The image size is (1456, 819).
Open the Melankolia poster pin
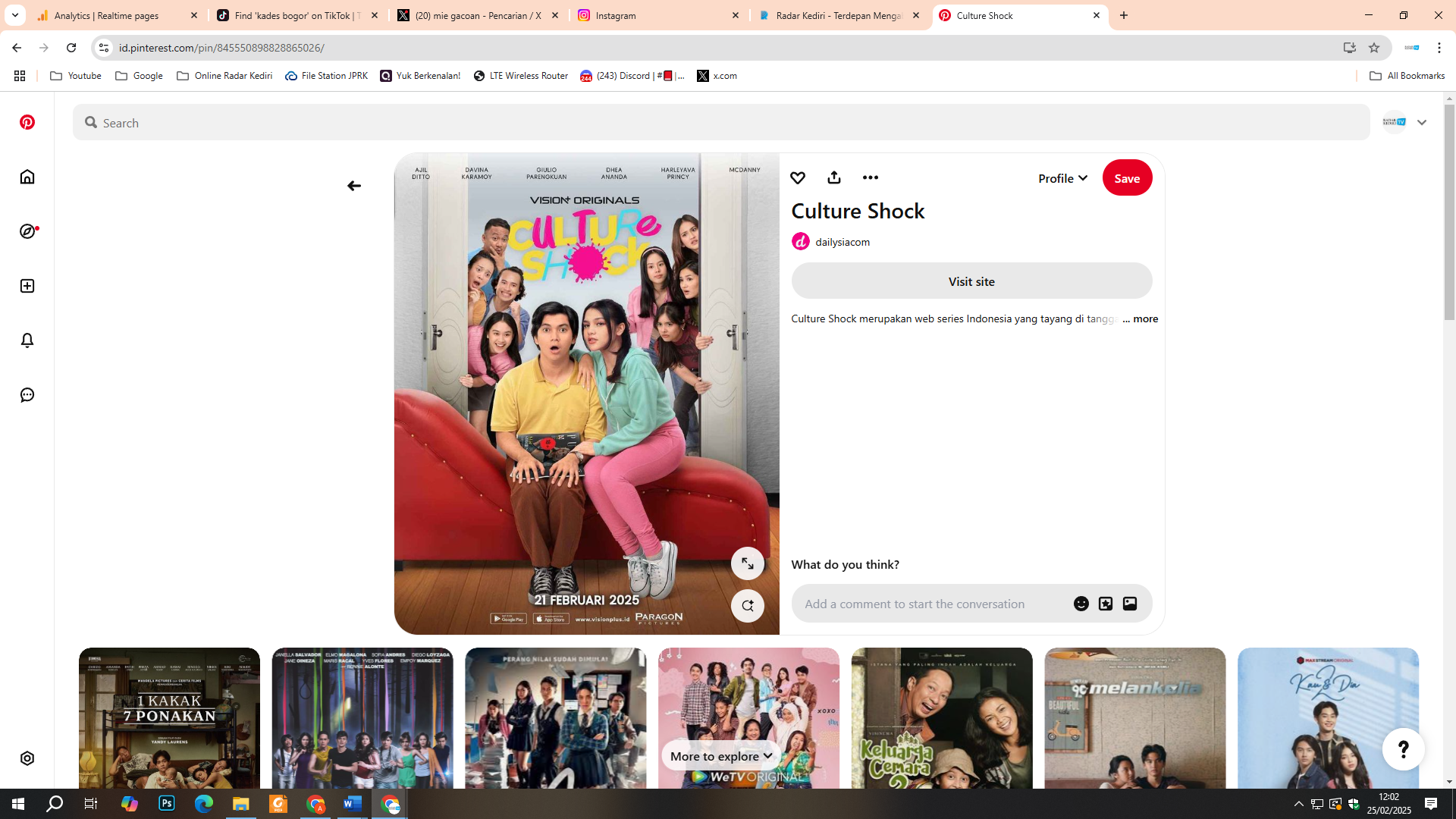click(x=1135, y=718)
